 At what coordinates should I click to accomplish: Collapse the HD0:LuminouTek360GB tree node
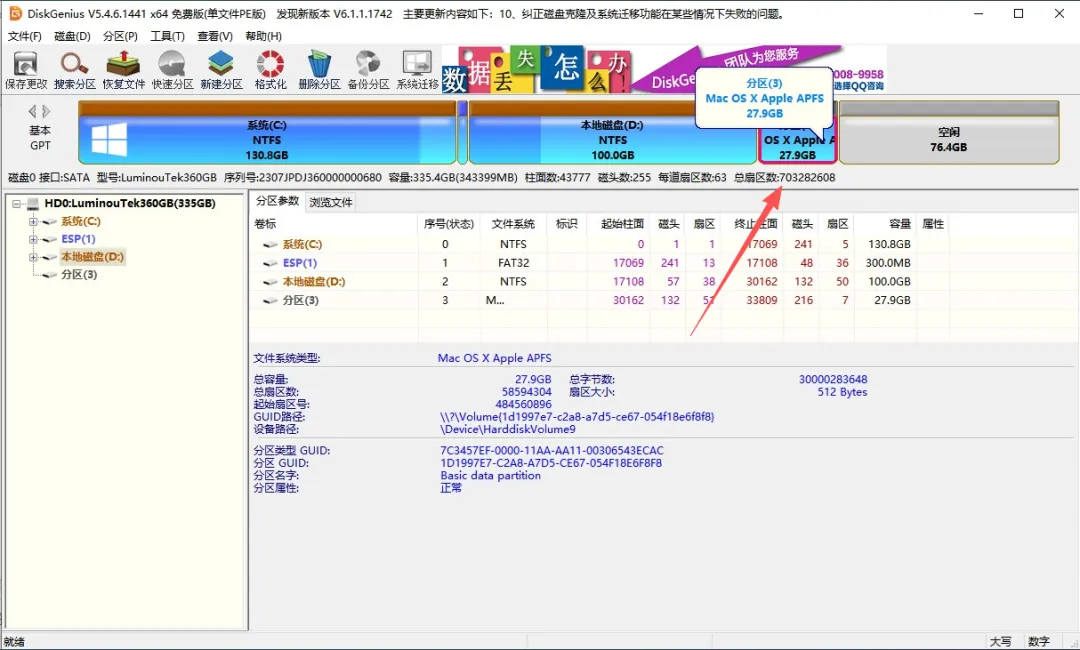click(x=16, y=204)
